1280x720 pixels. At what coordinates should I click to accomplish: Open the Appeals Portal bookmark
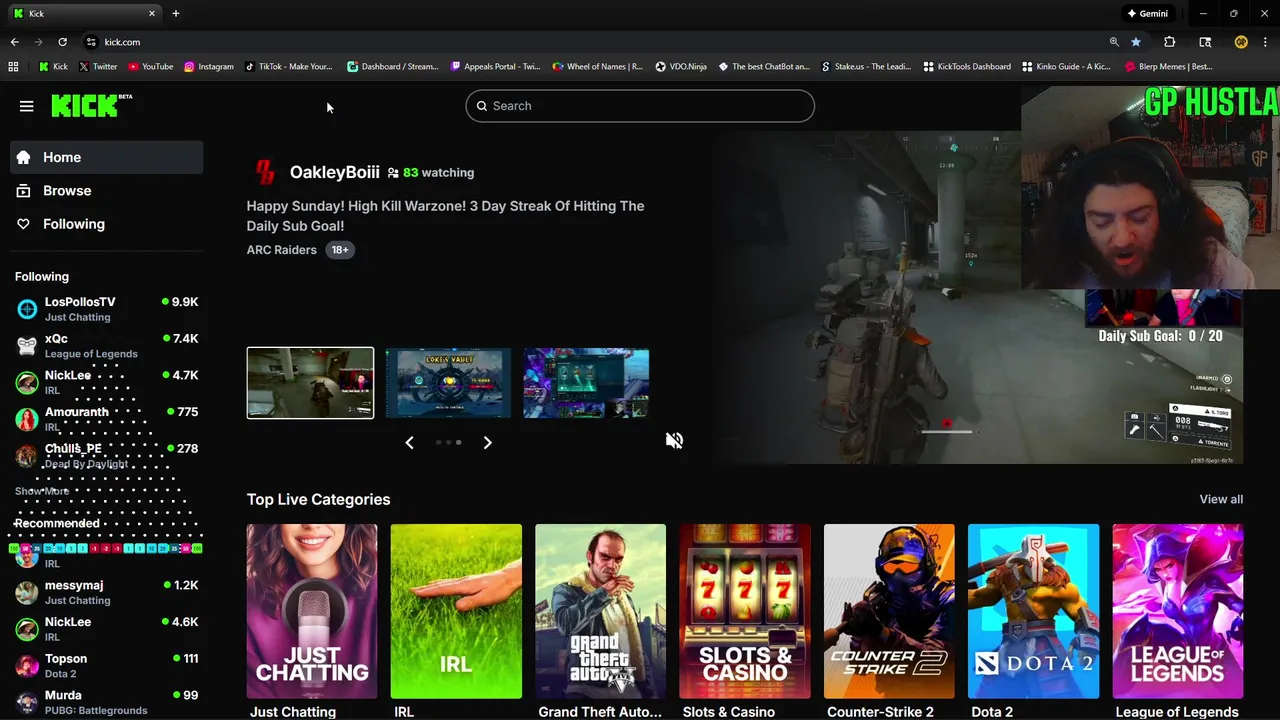point(495,67)
